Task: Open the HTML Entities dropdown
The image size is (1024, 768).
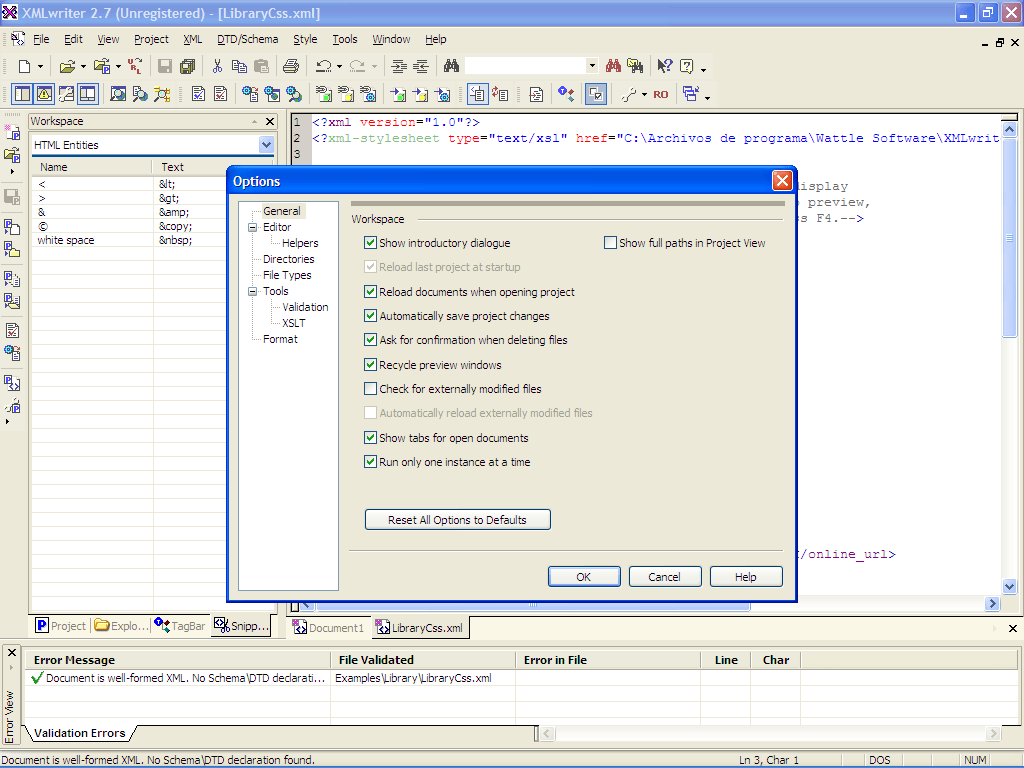Action: (266, 145)
